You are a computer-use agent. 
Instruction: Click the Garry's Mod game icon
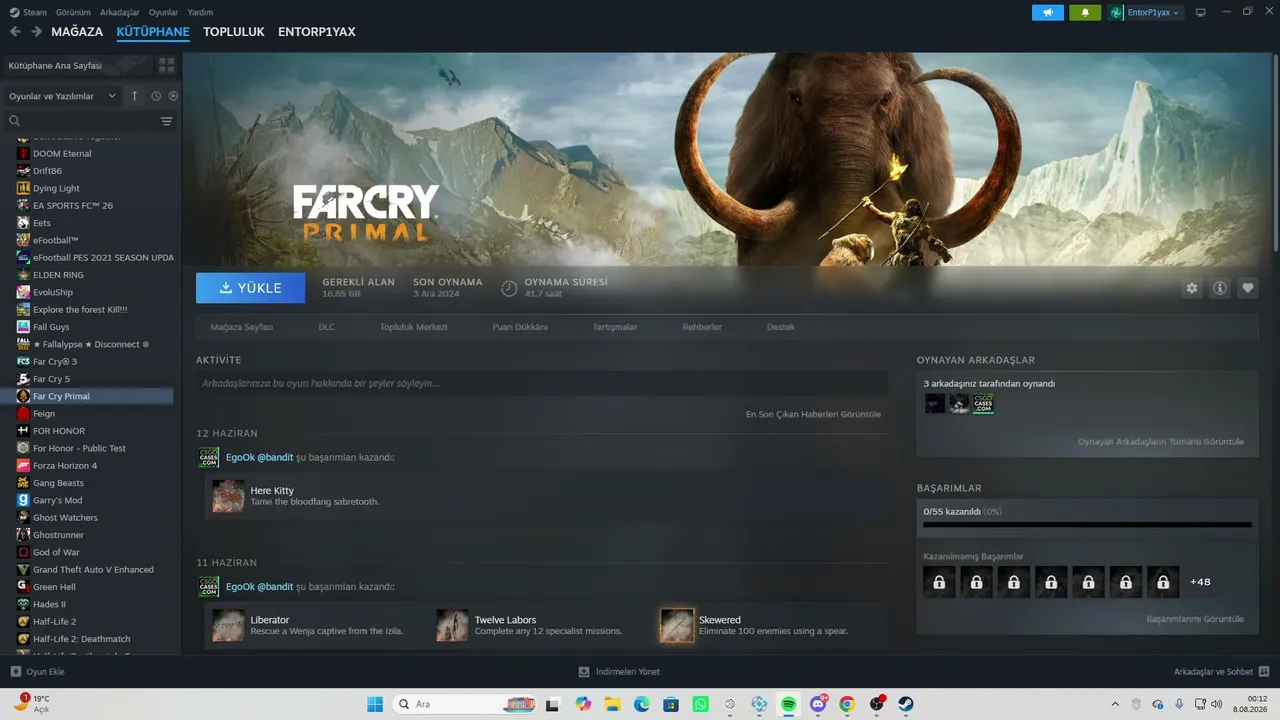tap(23, 500)
